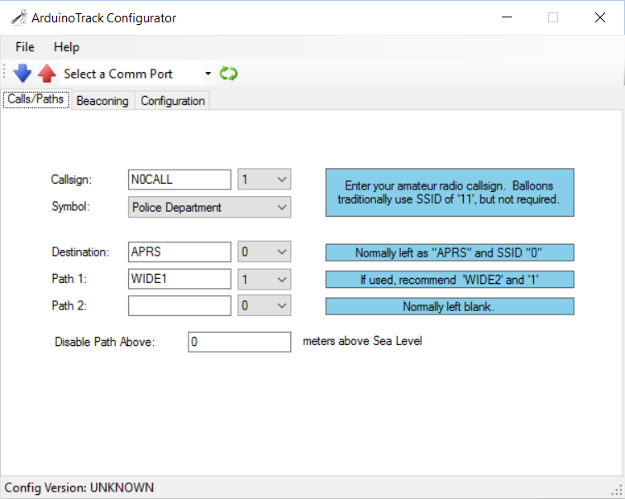Click the 'Callsign:' label
625x499 pixels.
coord(71,180)
